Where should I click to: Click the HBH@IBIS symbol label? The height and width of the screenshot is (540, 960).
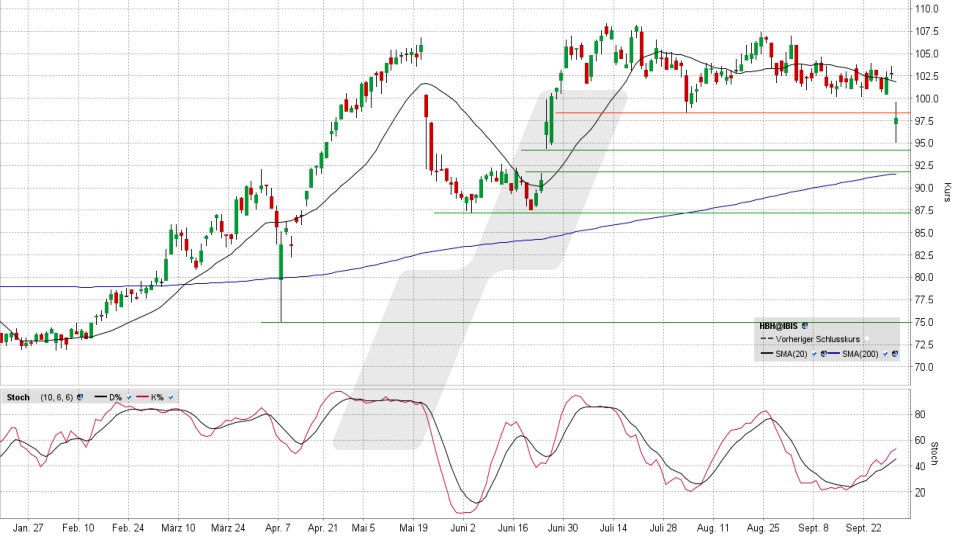click(x=779, y=326)
